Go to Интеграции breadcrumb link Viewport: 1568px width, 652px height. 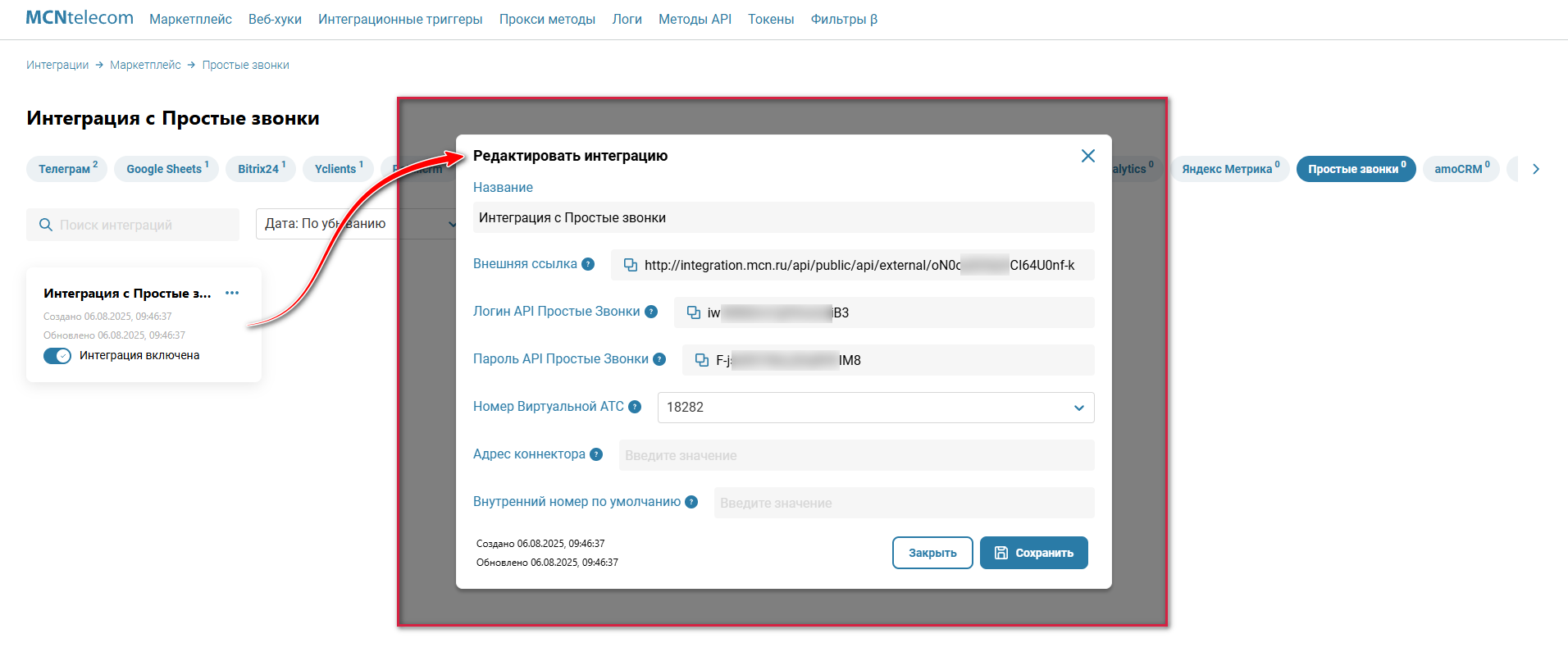pos(57,65)
